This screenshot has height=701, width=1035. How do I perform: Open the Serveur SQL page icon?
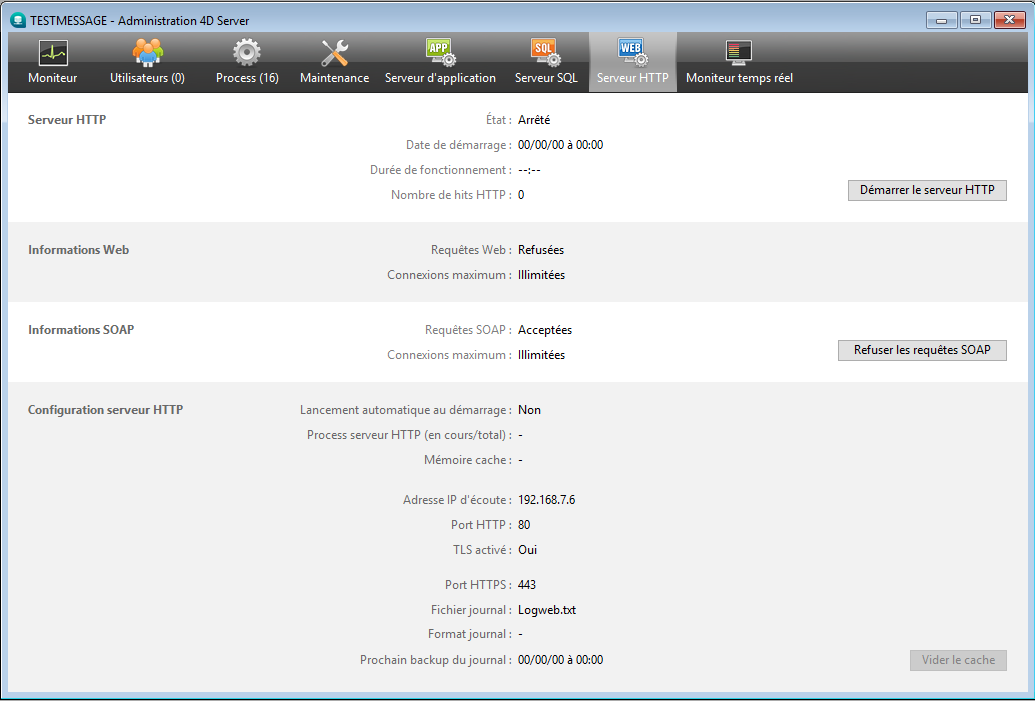point(545,53)
